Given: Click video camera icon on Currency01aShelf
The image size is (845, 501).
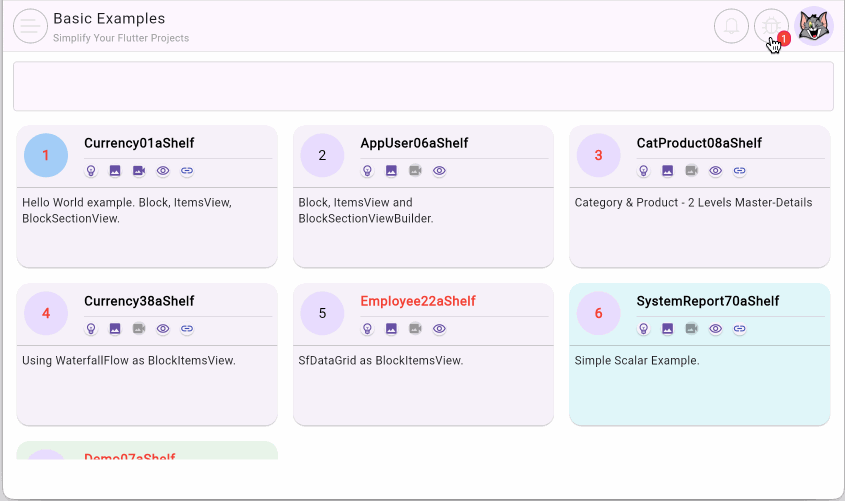Looking at the screenshot, I should point(139,171).
